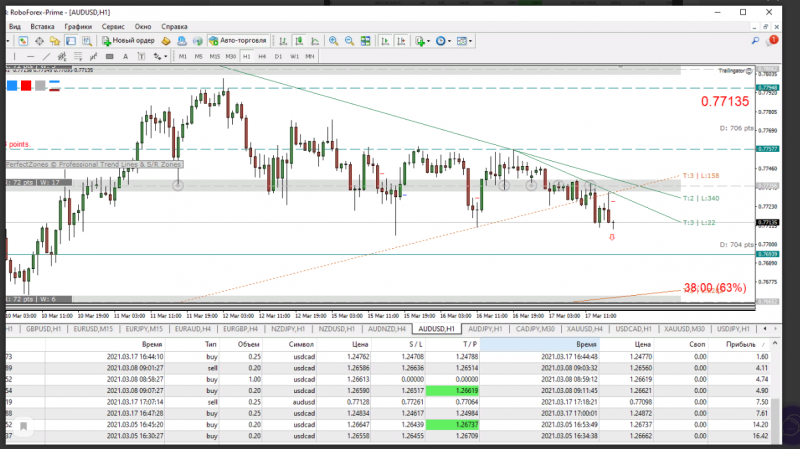Image resolution: width=800 pixels, height=449 pixels.
Task: Toggle the Terminal panel icon
Action: (x=71, y=41)
